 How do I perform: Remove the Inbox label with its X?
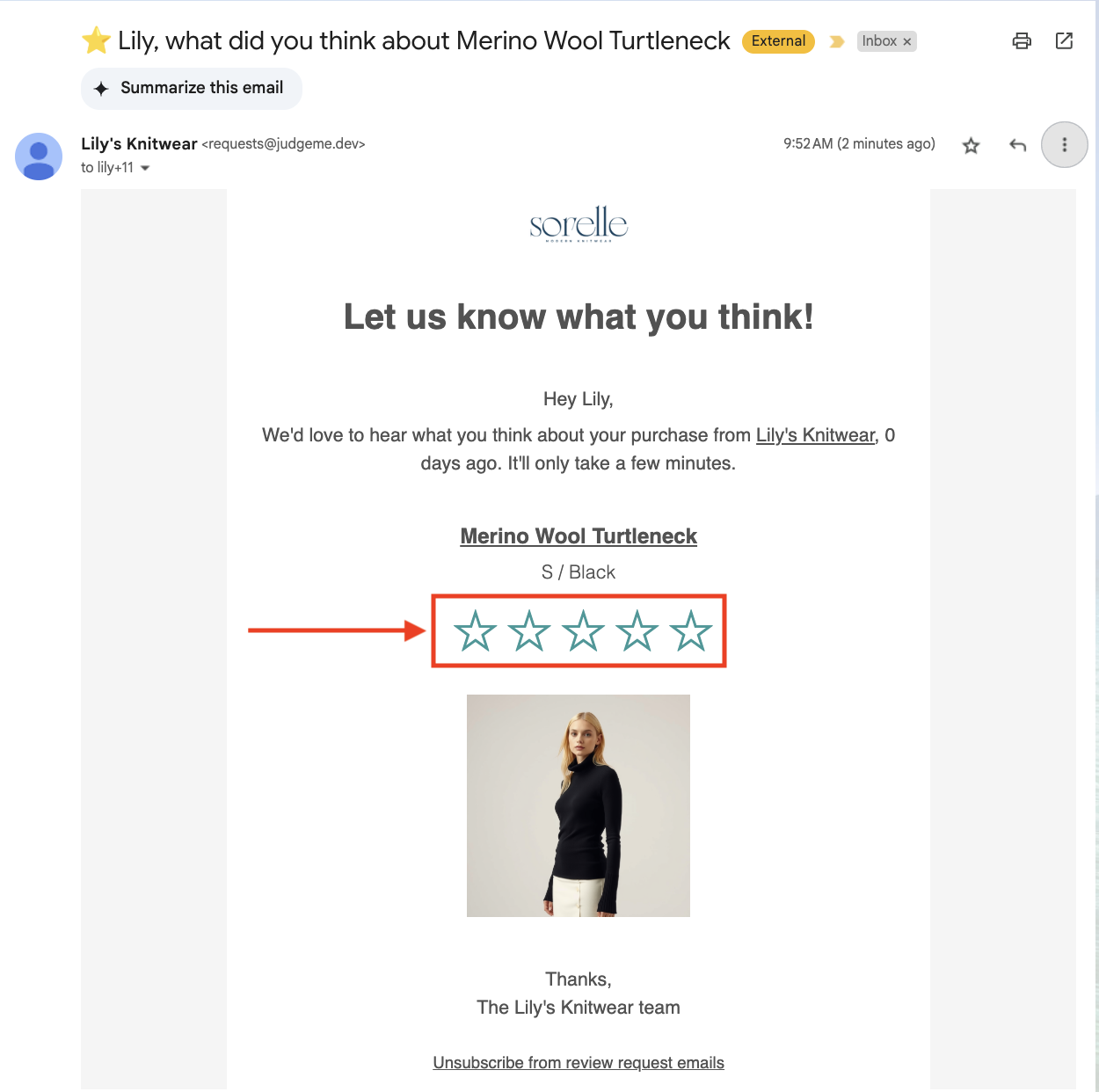tap(907, 41)
